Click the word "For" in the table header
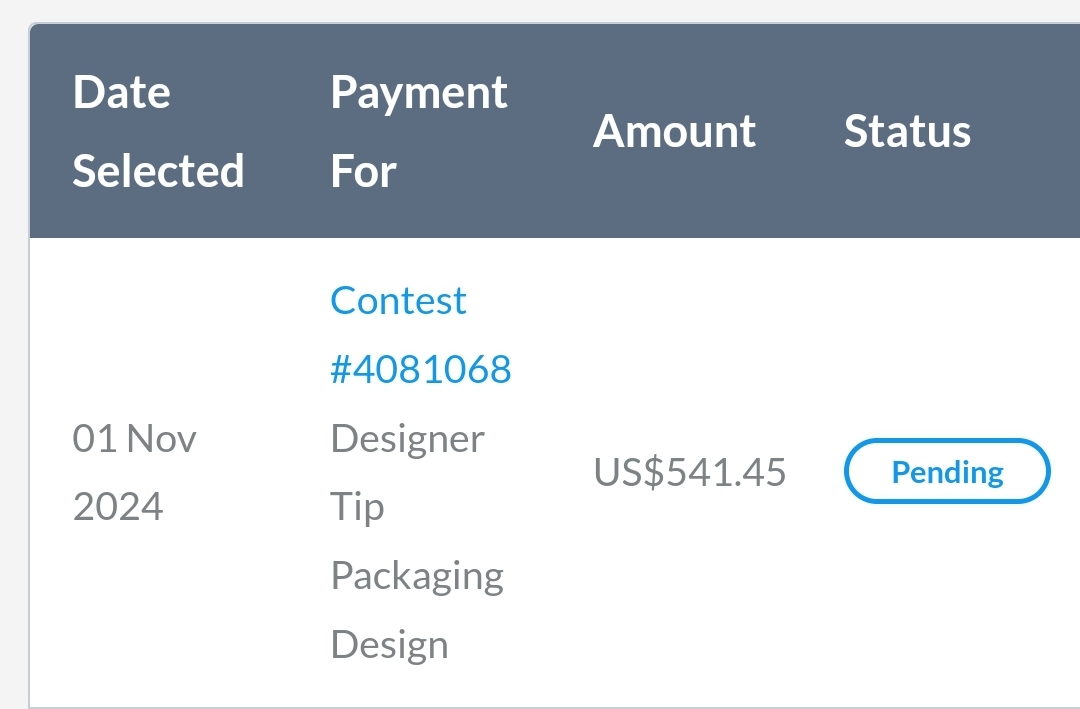 pyautogui.click(x=363, y=171)
